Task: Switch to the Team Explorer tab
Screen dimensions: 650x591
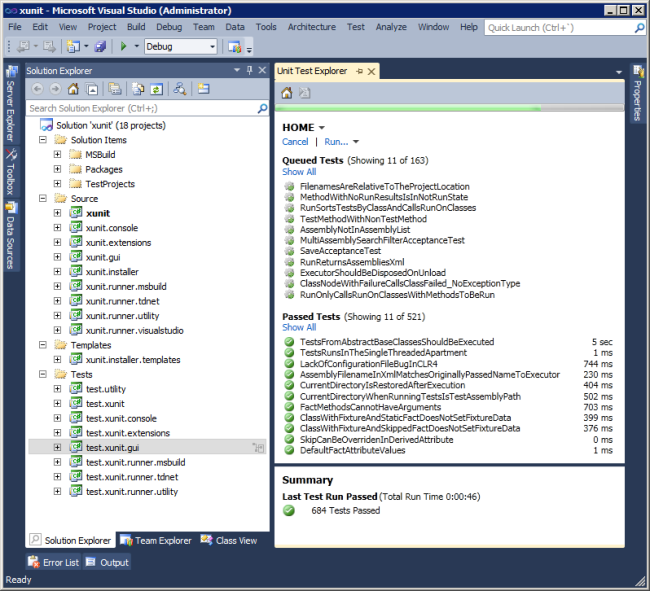Action: tap(156, 541)
